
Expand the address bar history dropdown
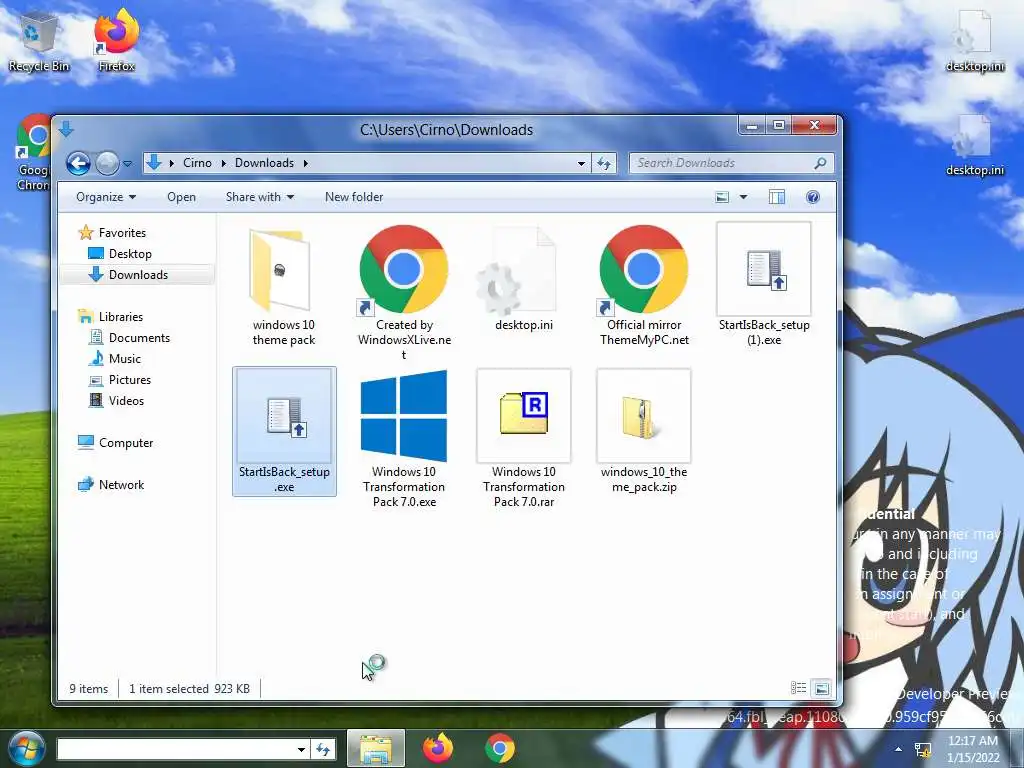[581, 163]
